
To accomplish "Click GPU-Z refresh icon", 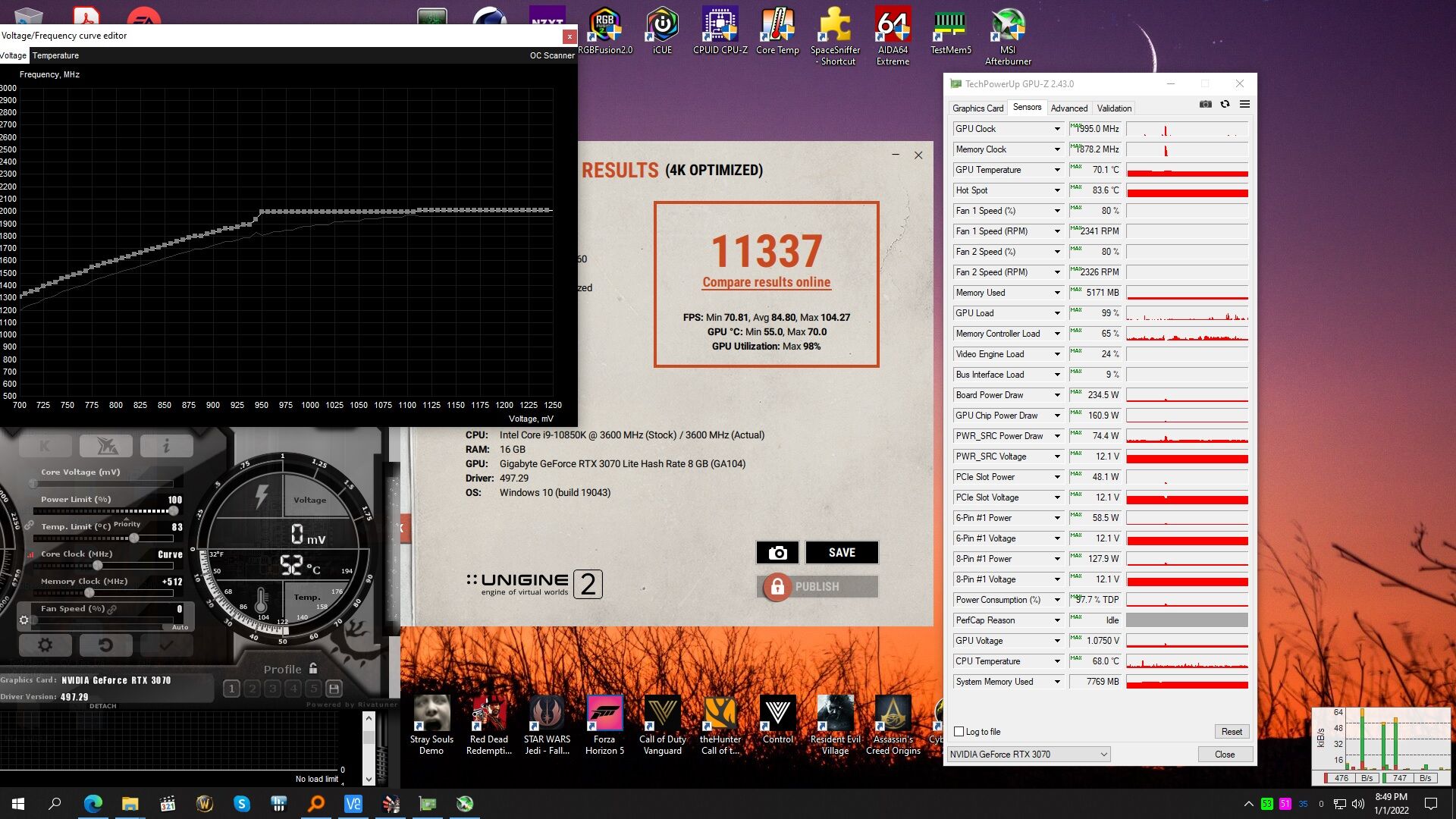I will (1225, 105).
